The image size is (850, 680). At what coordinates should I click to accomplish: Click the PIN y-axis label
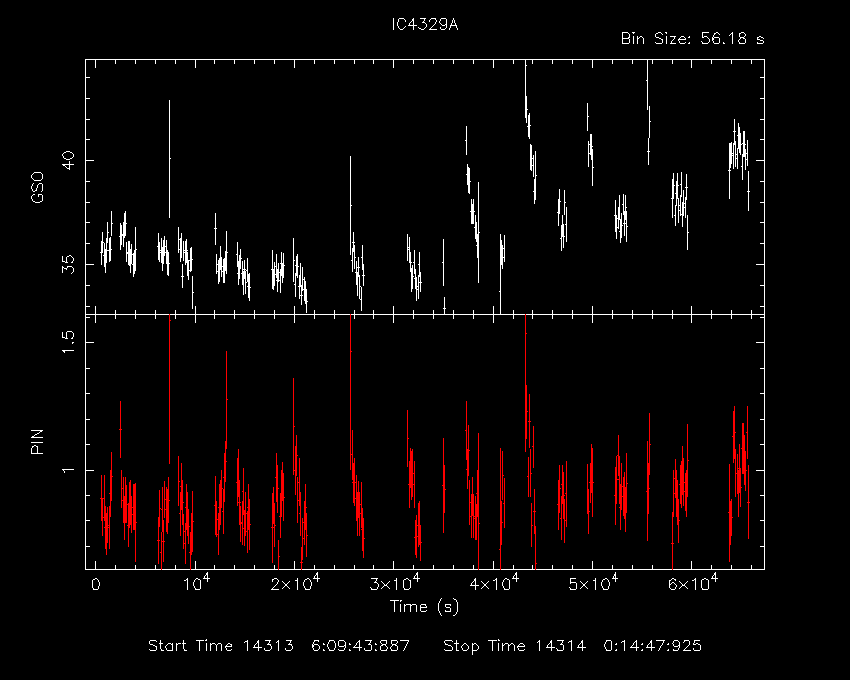37,441
